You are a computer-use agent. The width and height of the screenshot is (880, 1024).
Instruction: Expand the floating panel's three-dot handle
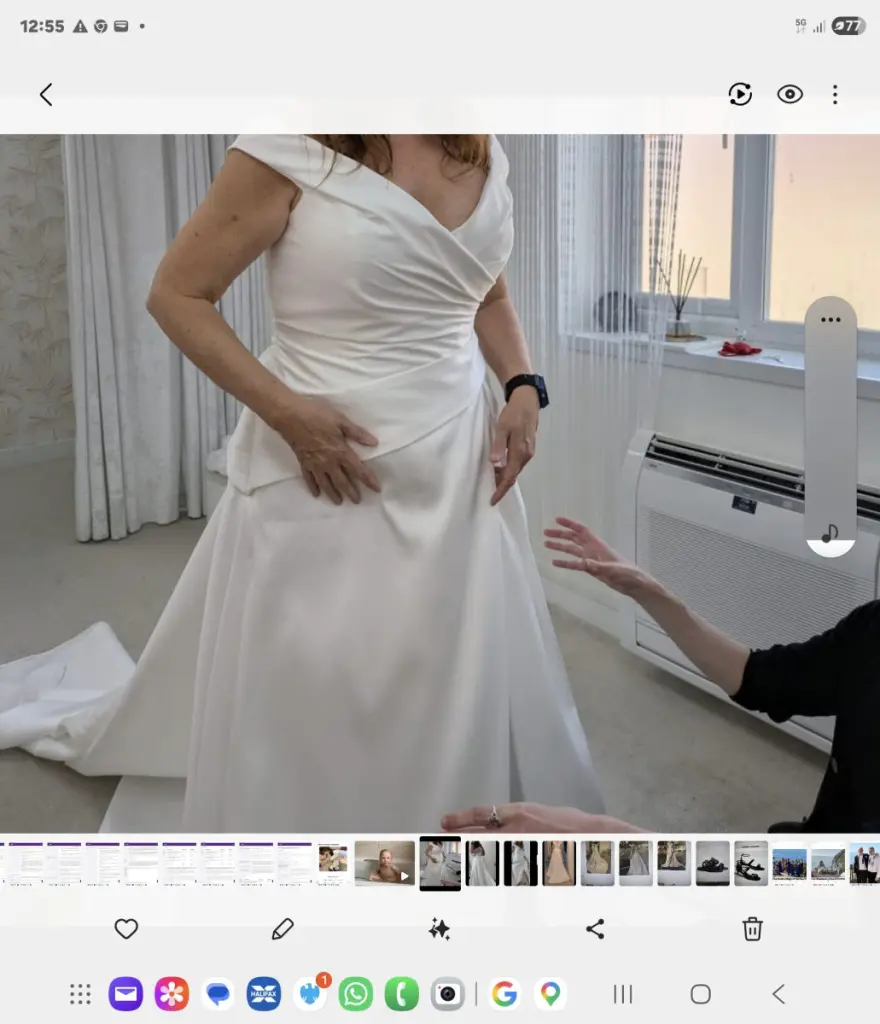coord(830,320)
